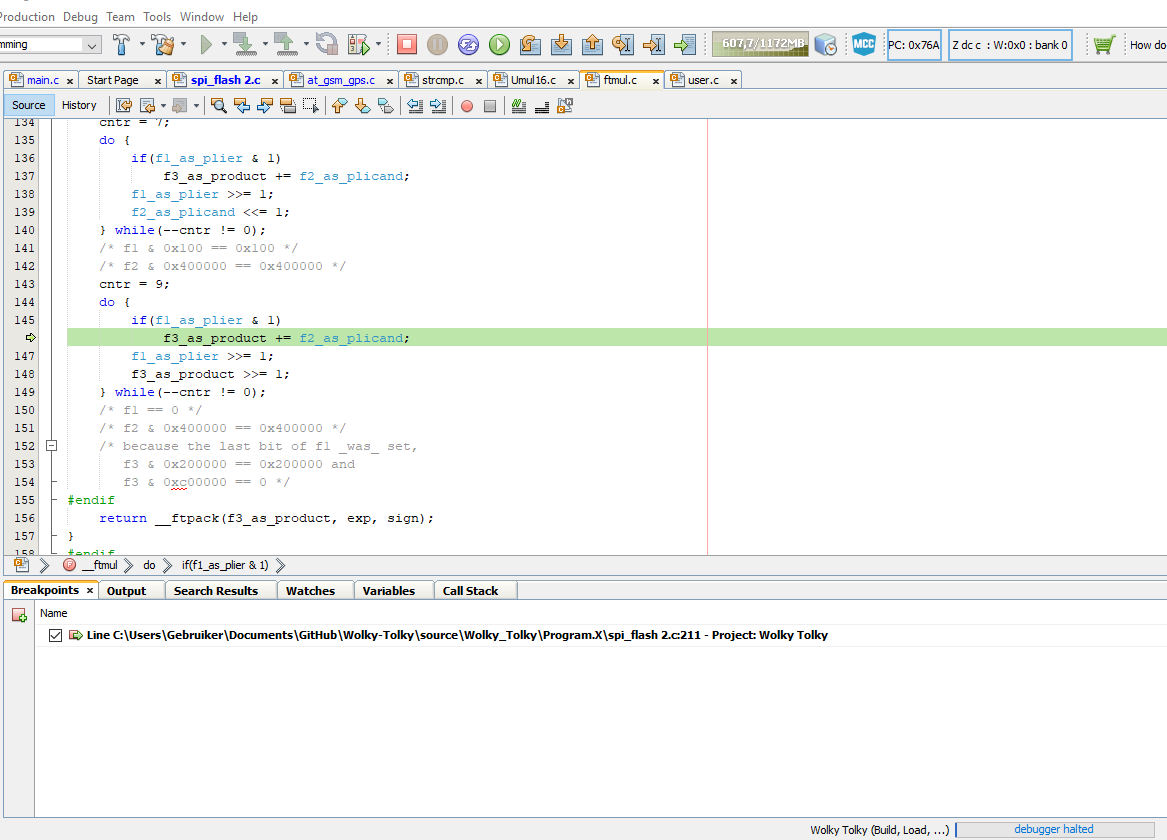Image resolution: width=1167 pixels, height=840 pixels.
Task: Open the Watches tab
Action: pos(310,591)
